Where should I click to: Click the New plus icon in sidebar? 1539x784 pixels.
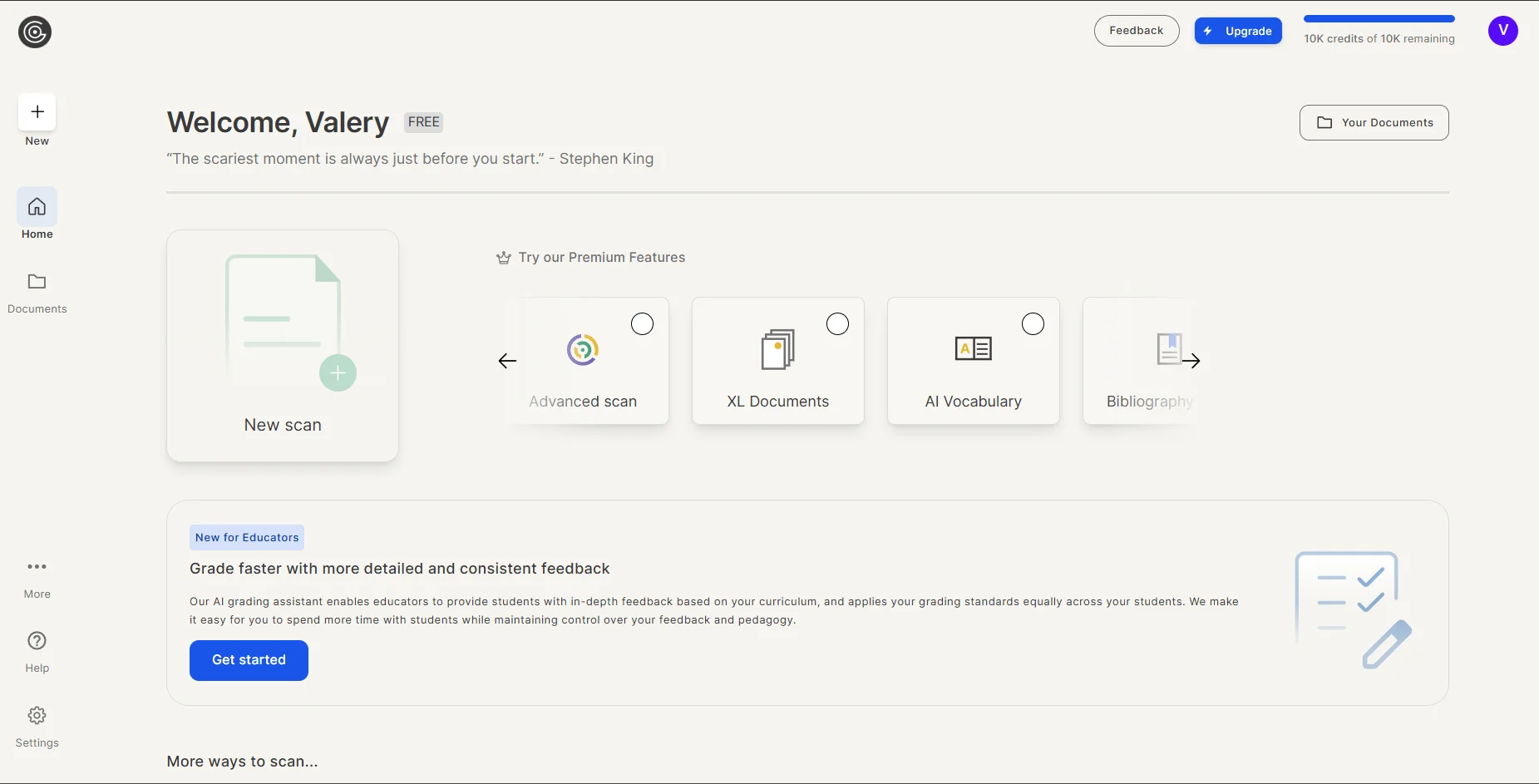click(x=37, y=111)
